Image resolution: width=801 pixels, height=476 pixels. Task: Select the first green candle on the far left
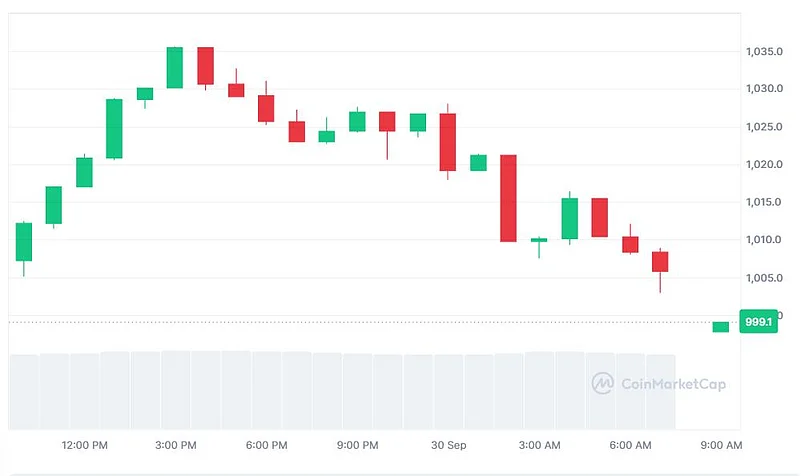(x=24, y=241)
